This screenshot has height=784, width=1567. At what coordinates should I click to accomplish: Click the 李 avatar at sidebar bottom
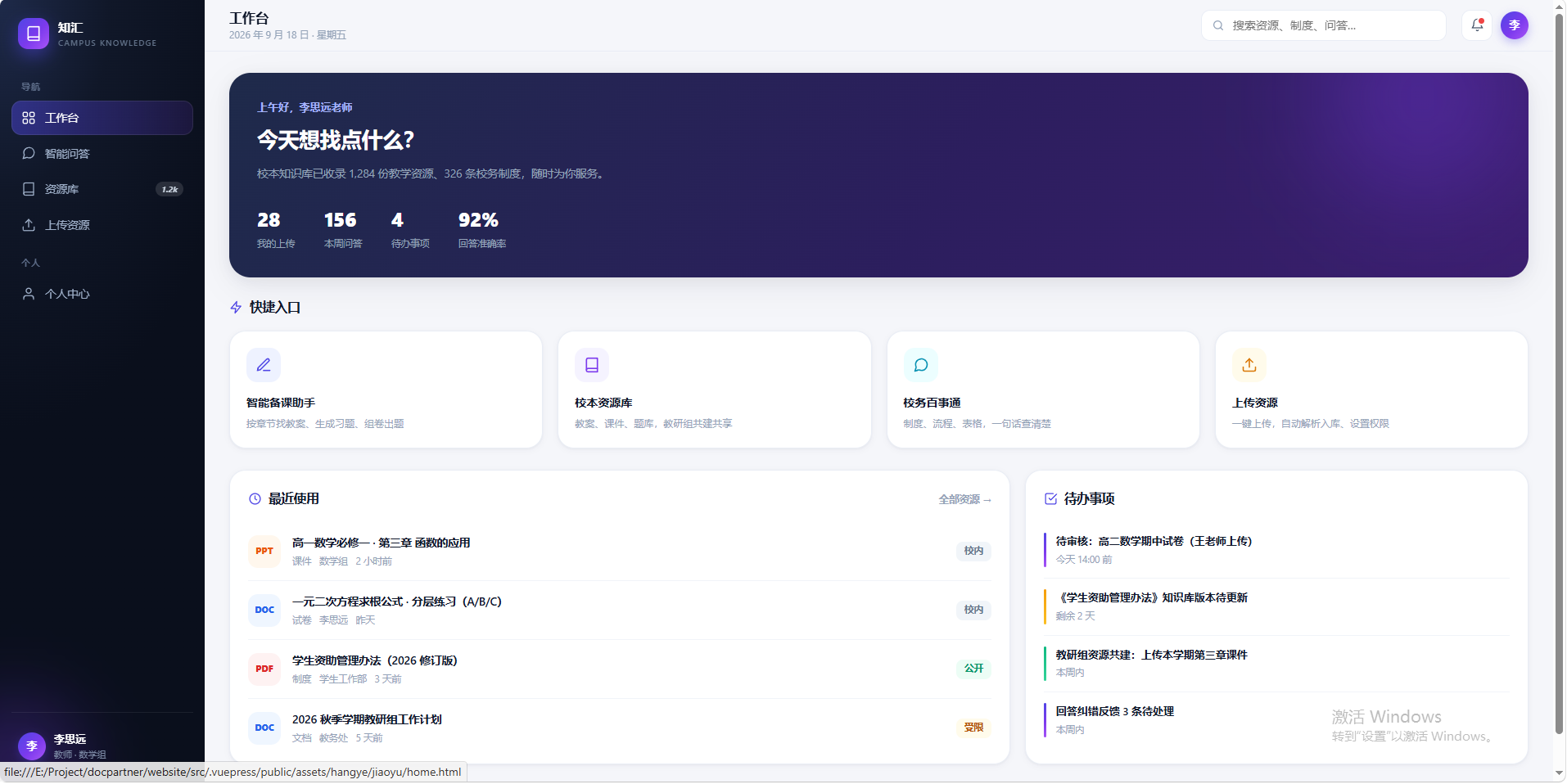(x=32, y=746)
